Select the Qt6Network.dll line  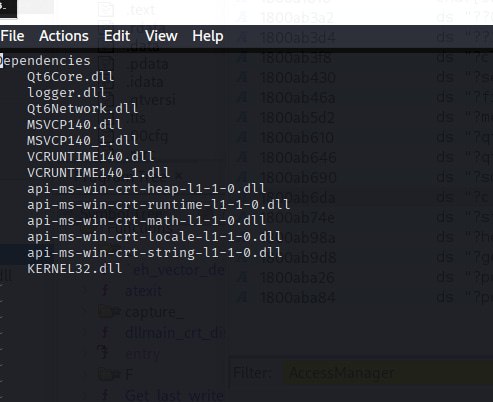pos(83,109)
